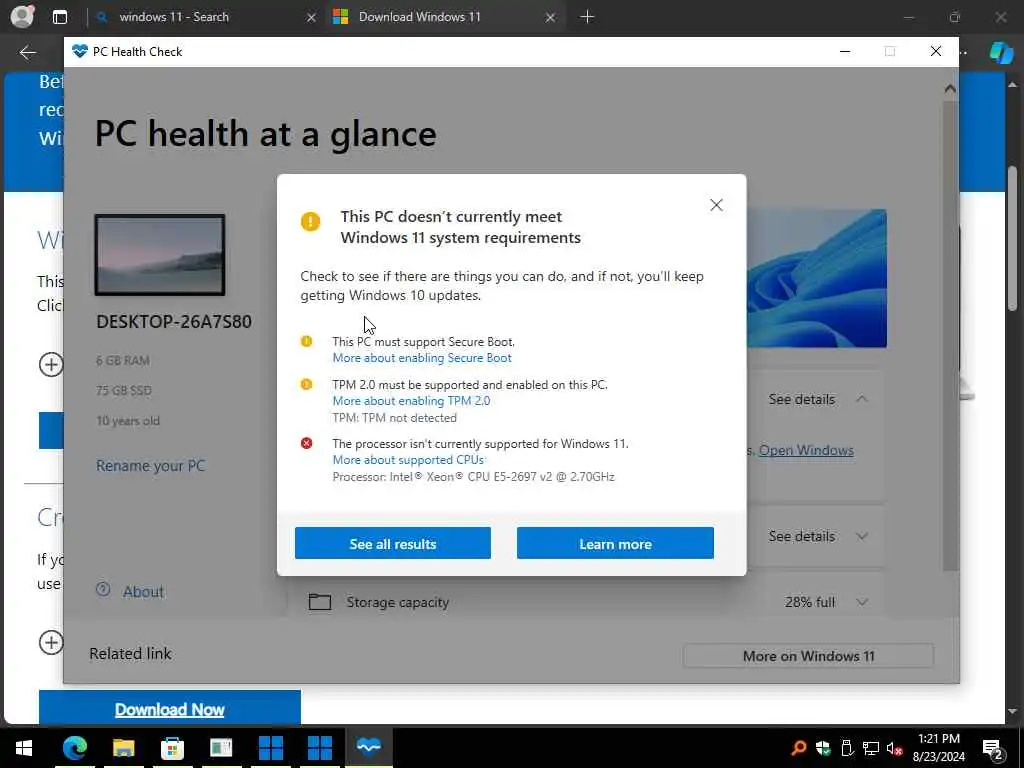Click the muted volume tray icon
This screenshot has height=768, width=1024.
(x=894, y=748)
